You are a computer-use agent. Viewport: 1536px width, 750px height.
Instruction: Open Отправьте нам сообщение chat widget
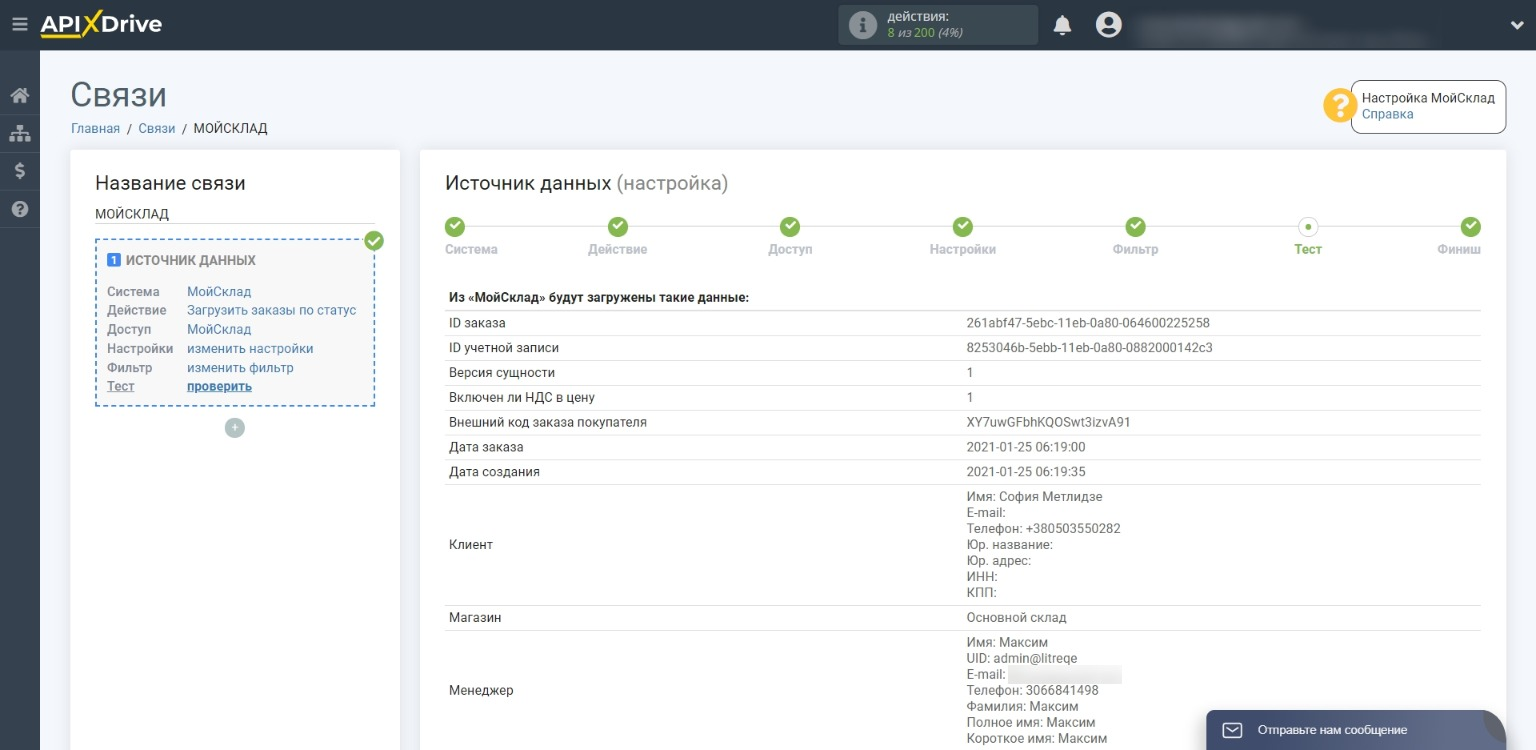(x=1356, y=730)
